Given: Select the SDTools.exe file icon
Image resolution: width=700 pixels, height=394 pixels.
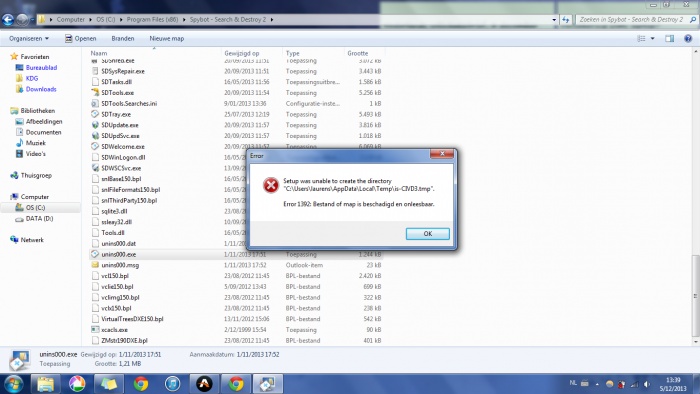Looking at the screenshot, I should click(x=95, y=92).
